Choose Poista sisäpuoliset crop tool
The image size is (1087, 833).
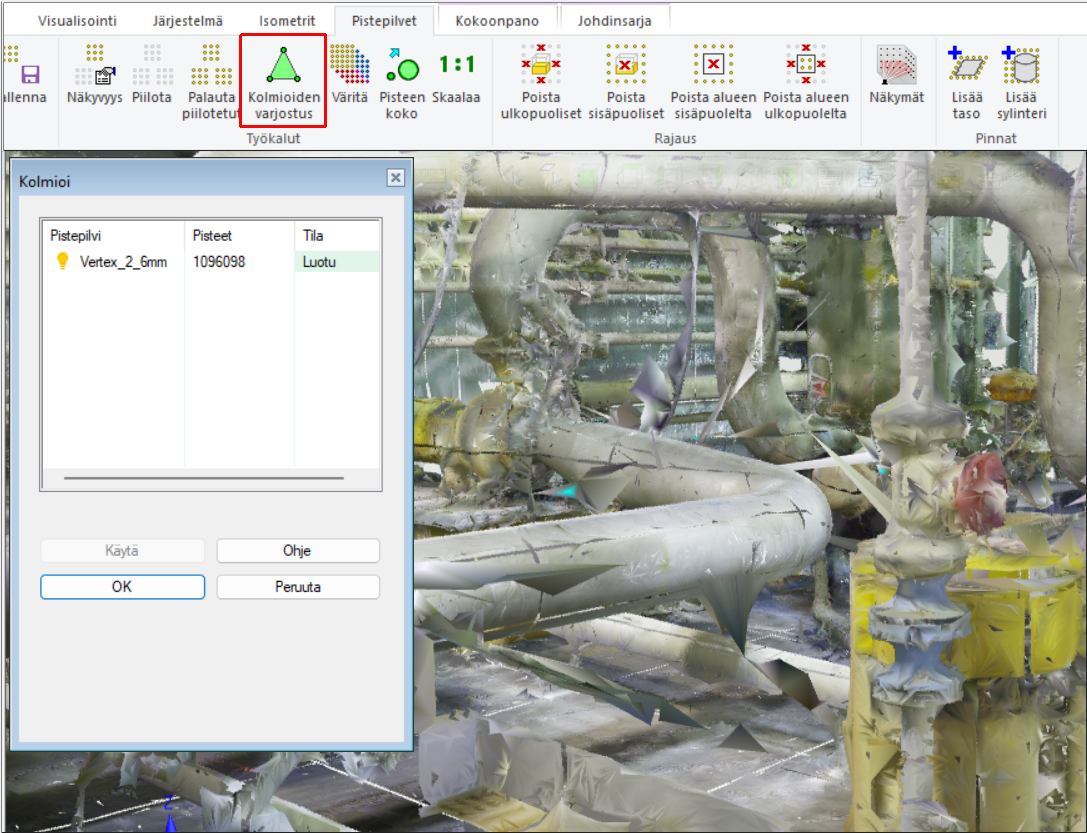pos(626,66)
